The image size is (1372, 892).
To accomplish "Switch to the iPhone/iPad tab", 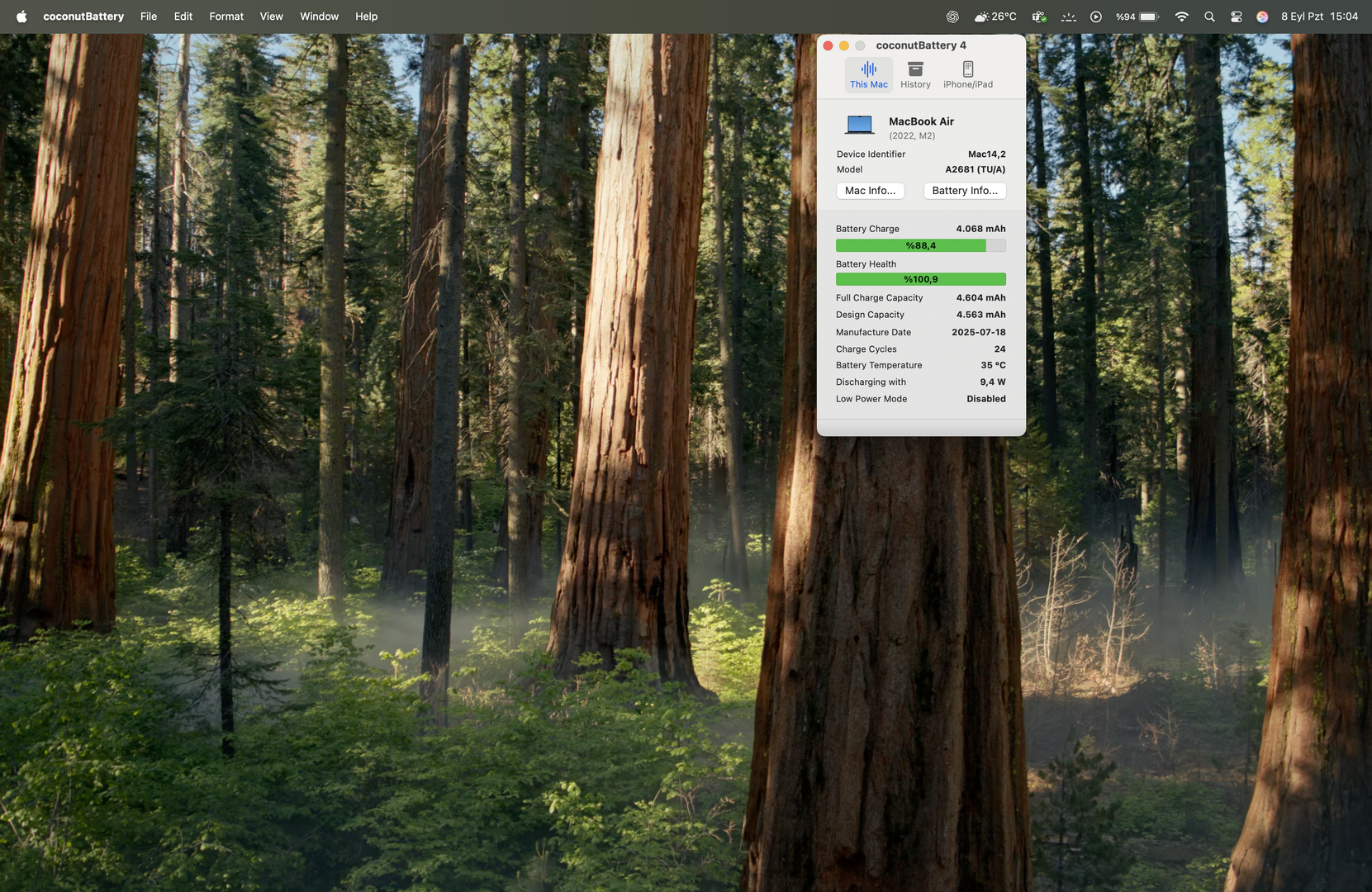I will point(968,74).
